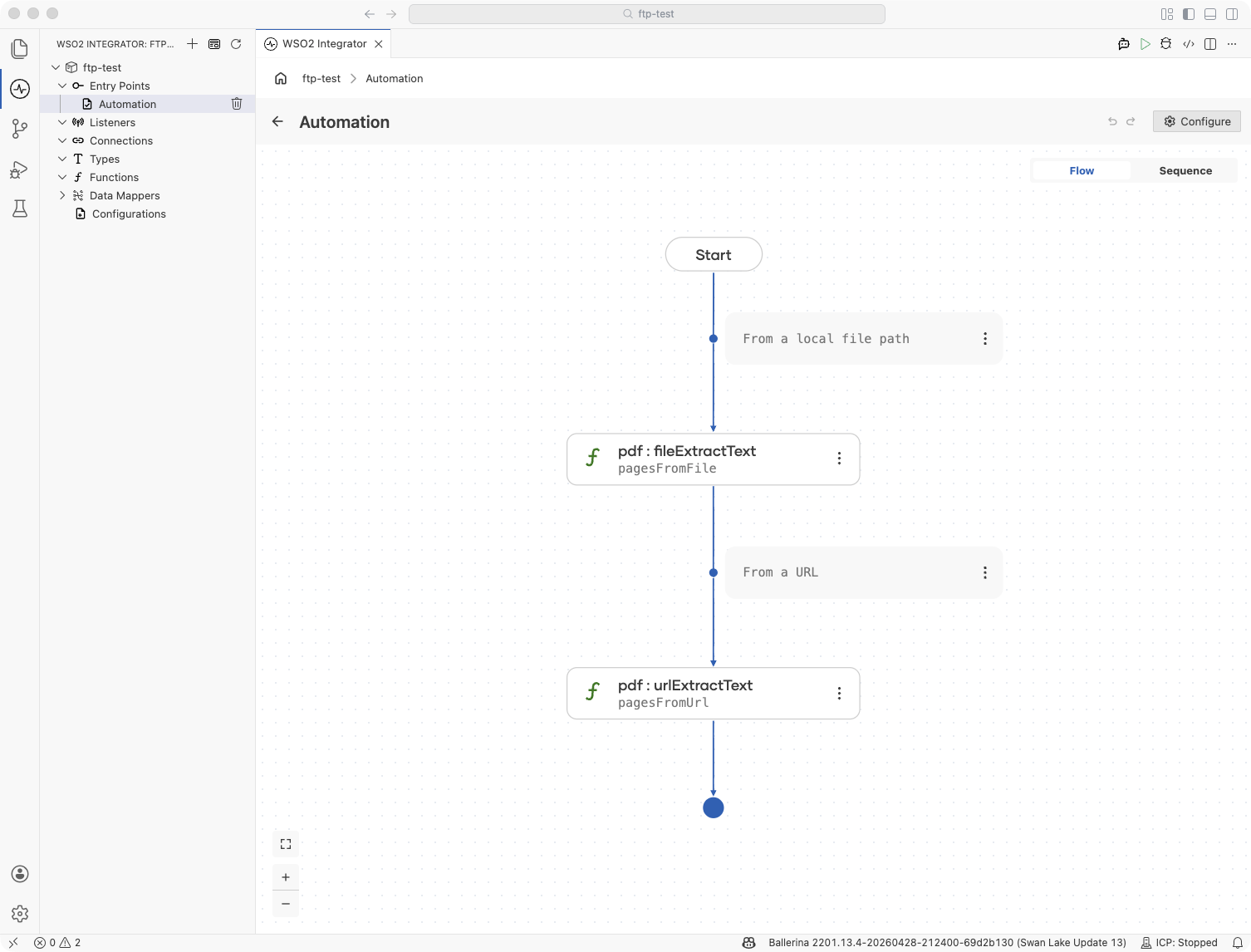This screenshot has height=952, width=1251.
Task: Select pdf : urlExtractText node
Action: pos(713,693)
